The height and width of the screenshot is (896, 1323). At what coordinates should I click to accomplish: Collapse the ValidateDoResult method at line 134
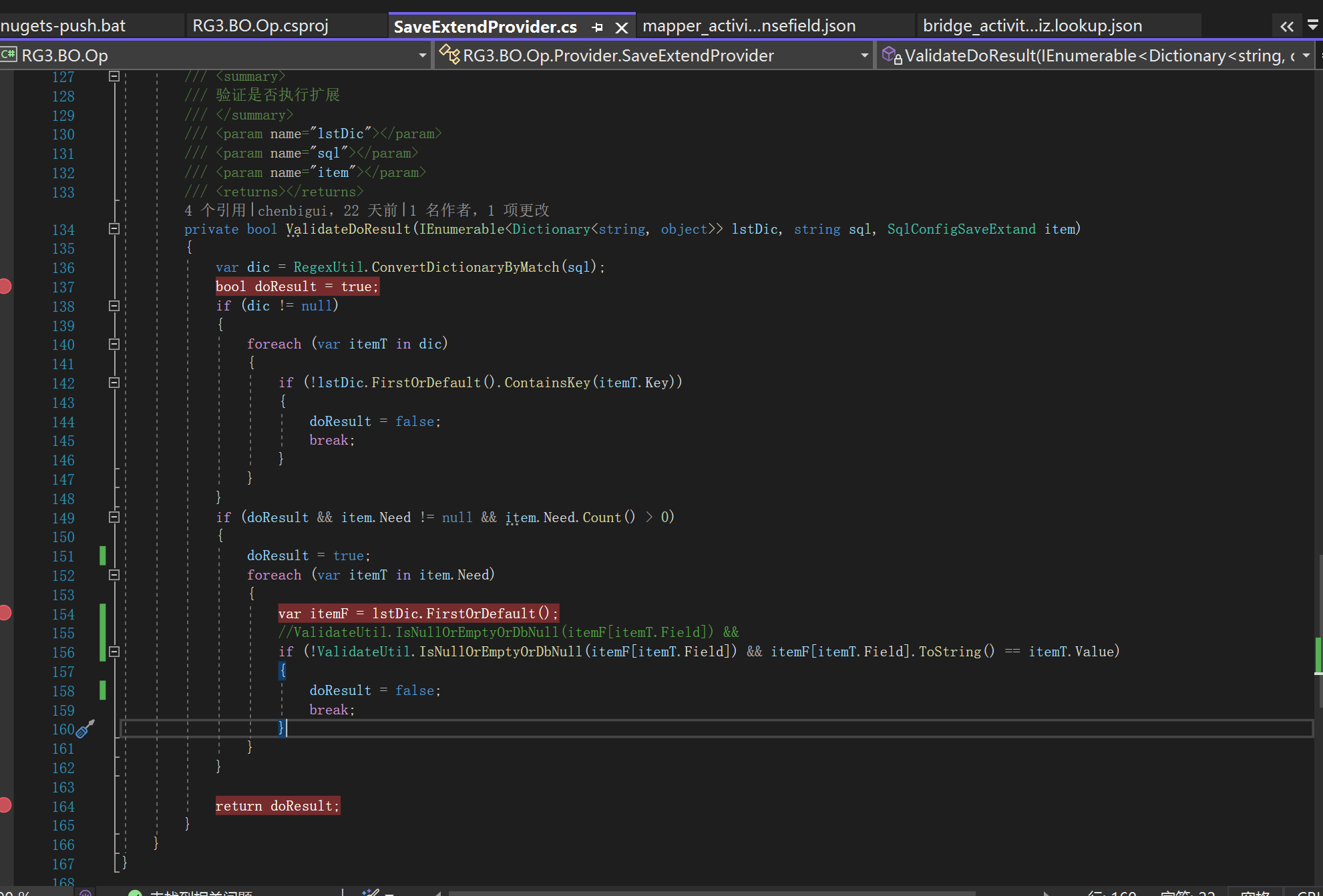coord(114,229)
